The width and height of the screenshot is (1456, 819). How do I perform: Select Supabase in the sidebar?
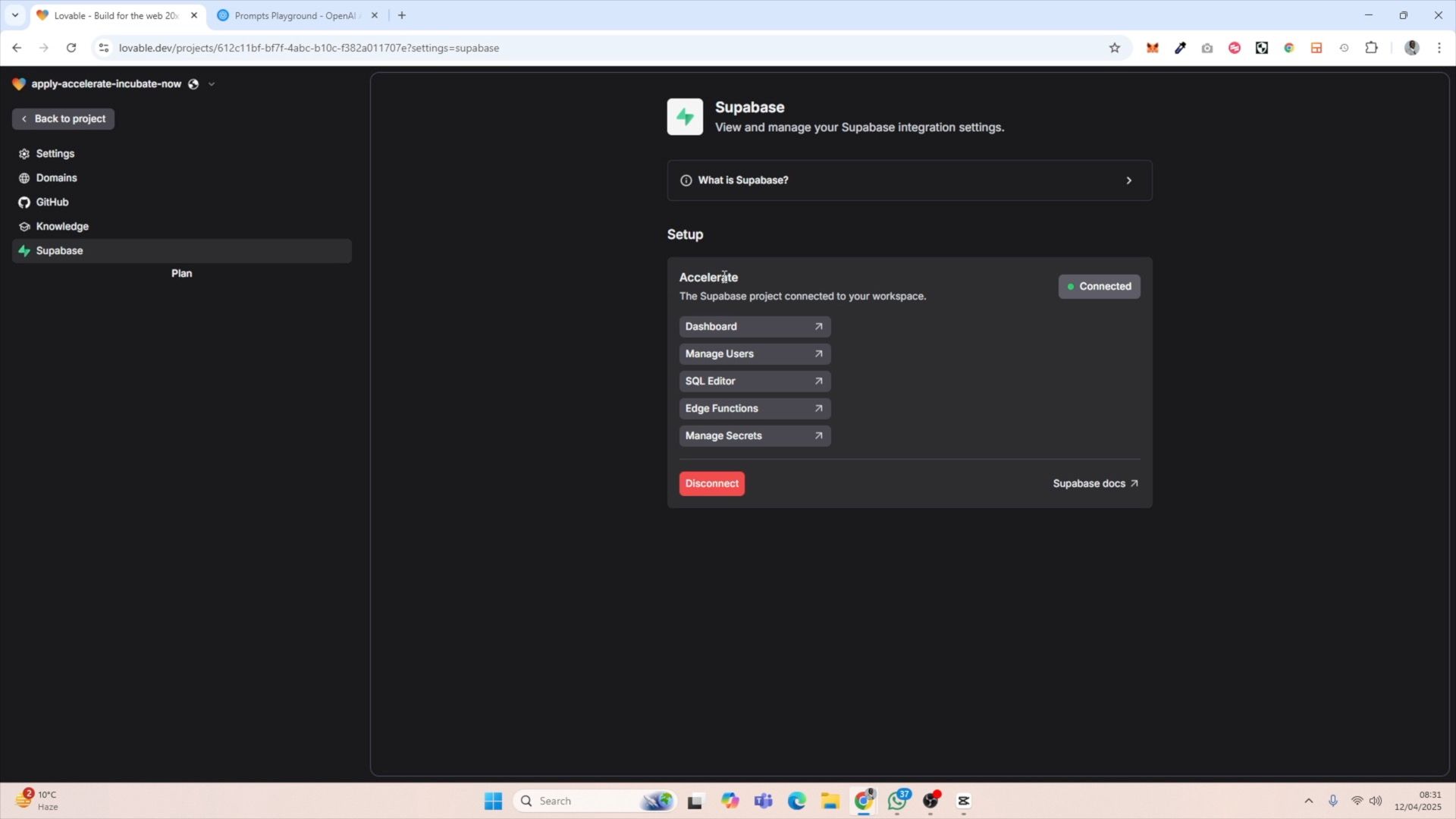pos(182,251)
